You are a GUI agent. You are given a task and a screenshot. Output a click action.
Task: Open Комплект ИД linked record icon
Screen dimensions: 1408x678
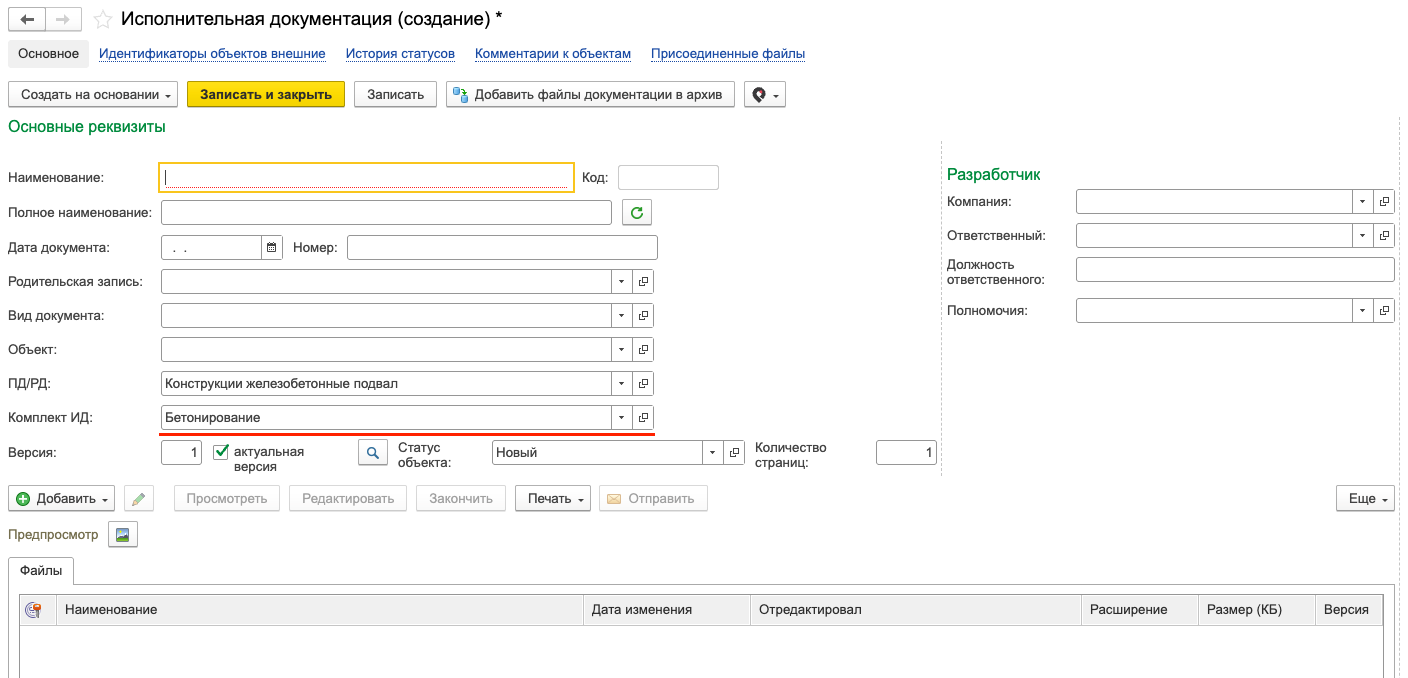pos(644,417)
